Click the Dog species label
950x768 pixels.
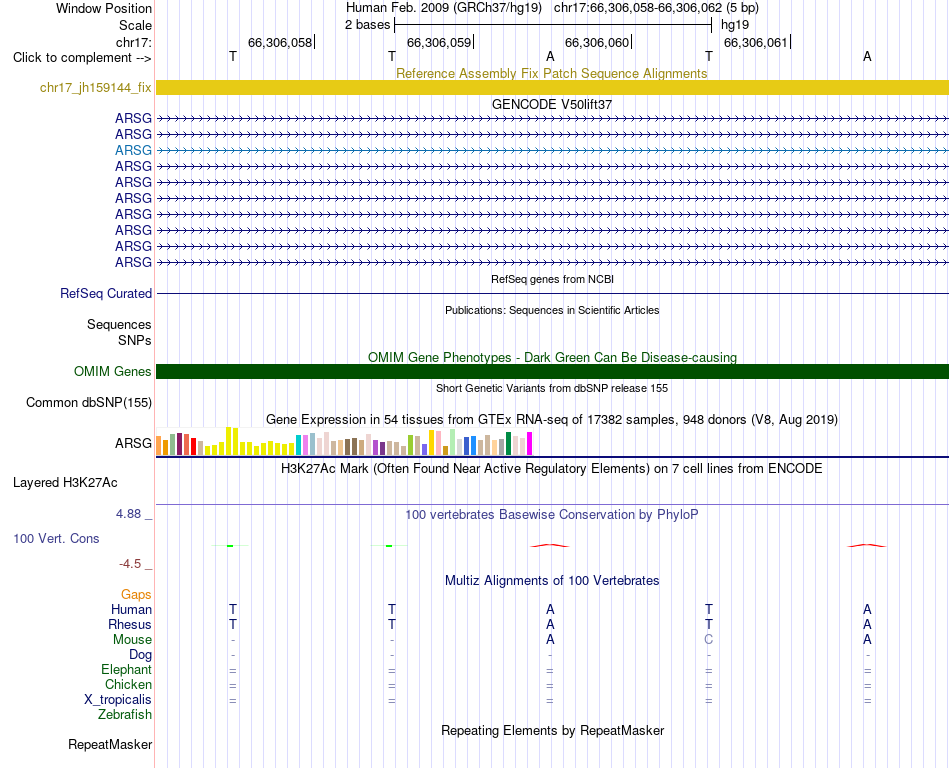[140, 654]
